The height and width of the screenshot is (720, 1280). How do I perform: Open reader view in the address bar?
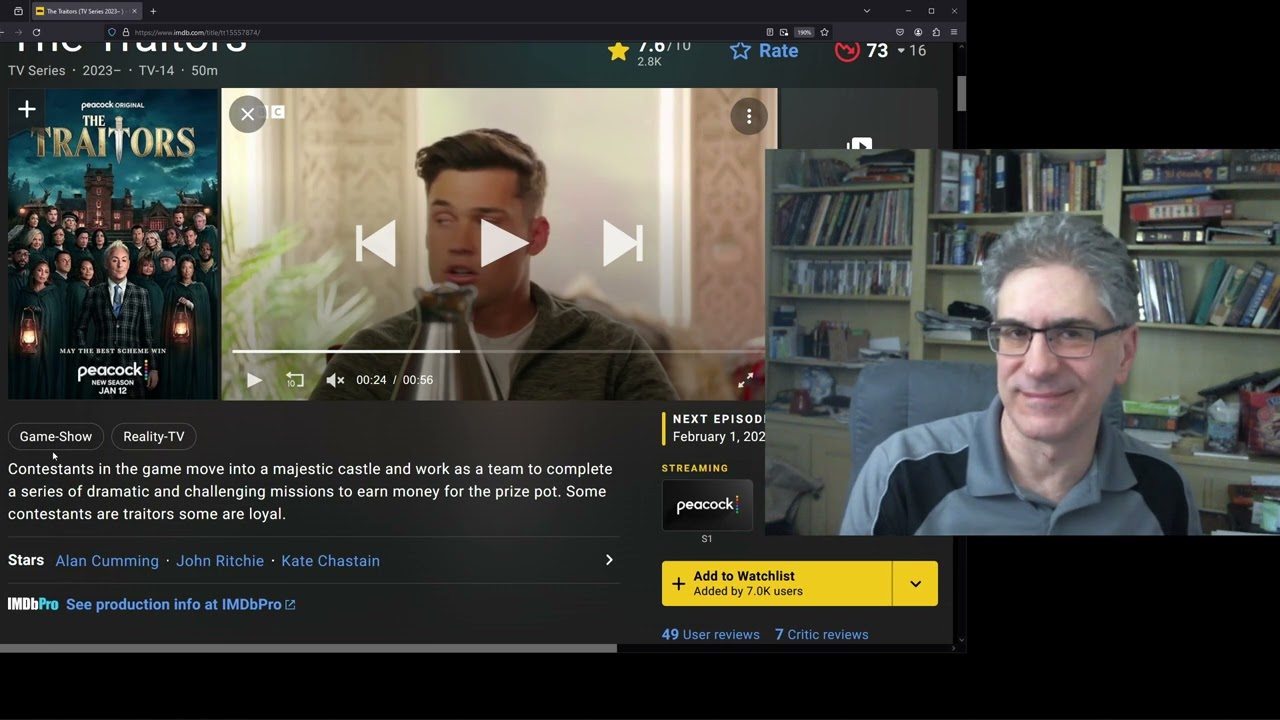pos(769,32)
